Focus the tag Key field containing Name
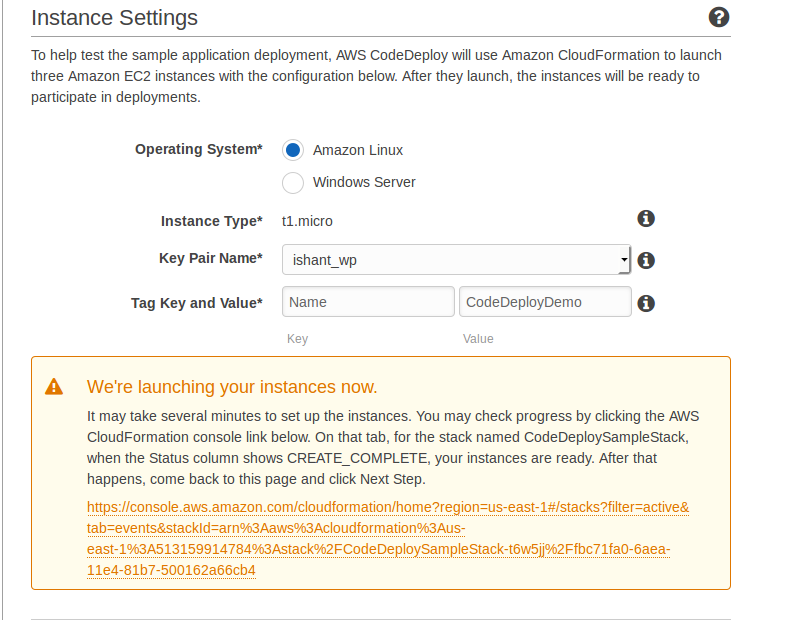Image resolution: width=792 pixels, height=620 pixels. tap(368, 302)
